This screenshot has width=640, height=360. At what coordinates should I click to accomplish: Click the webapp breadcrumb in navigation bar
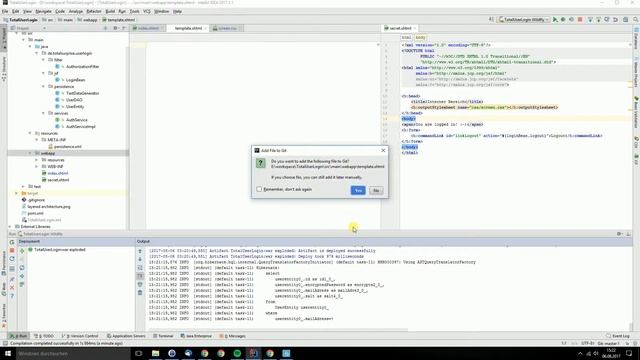[88, 20]
